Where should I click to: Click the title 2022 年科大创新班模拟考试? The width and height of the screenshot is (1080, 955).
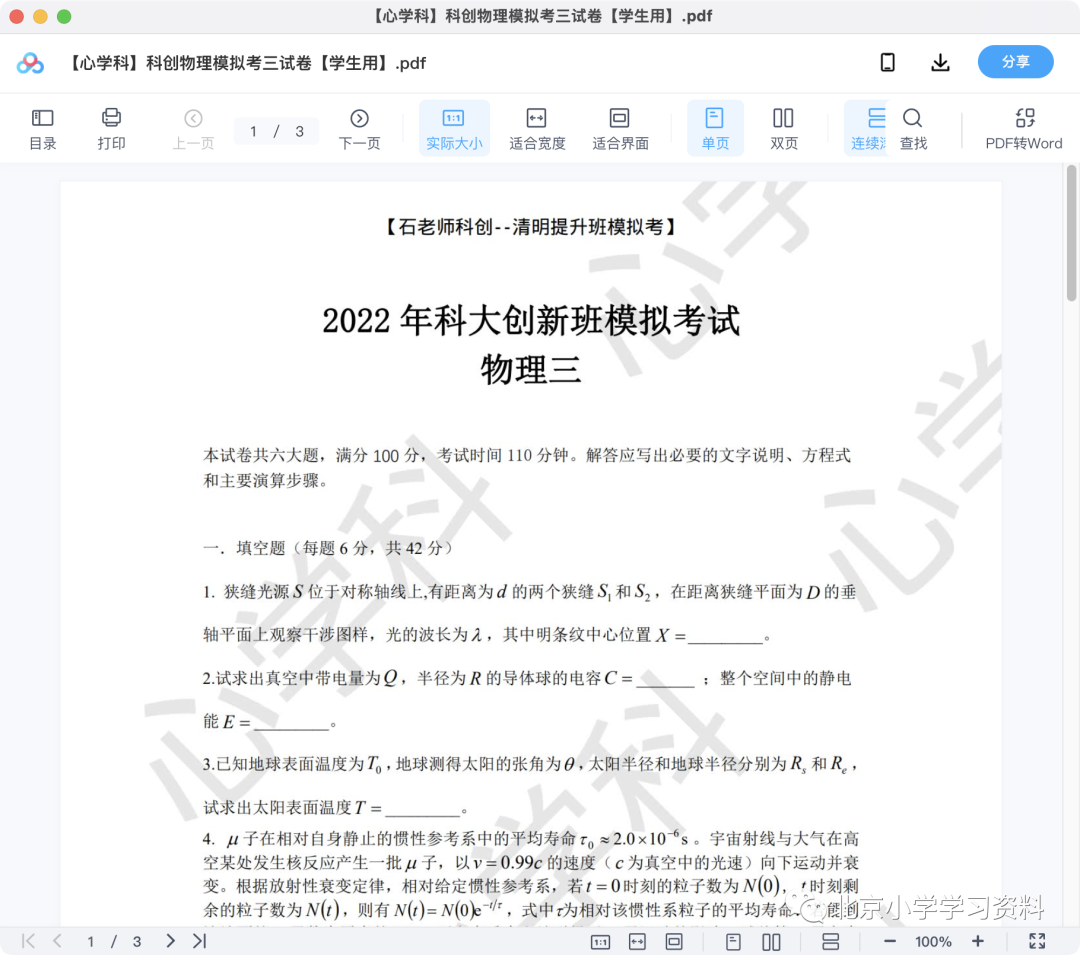coord(530,321)
